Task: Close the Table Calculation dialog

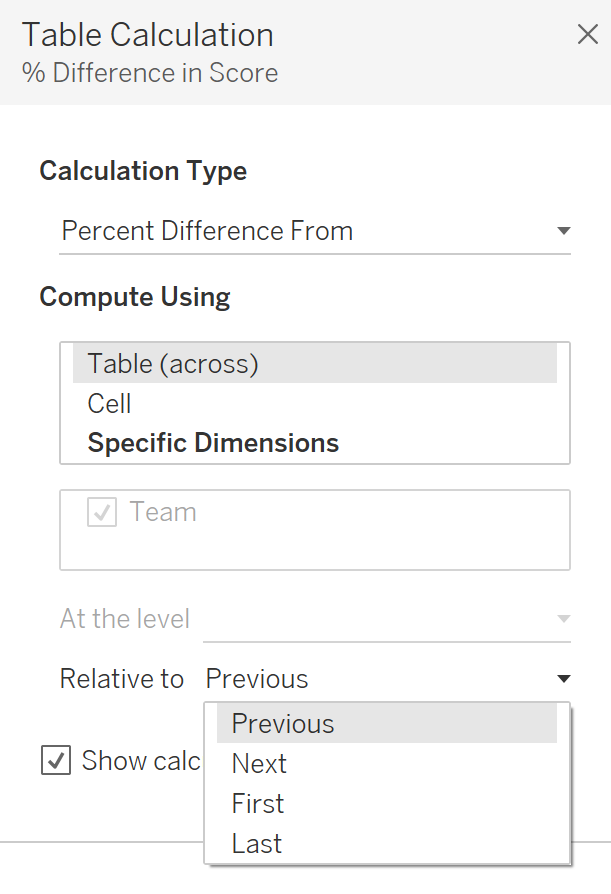Action: 588,35
